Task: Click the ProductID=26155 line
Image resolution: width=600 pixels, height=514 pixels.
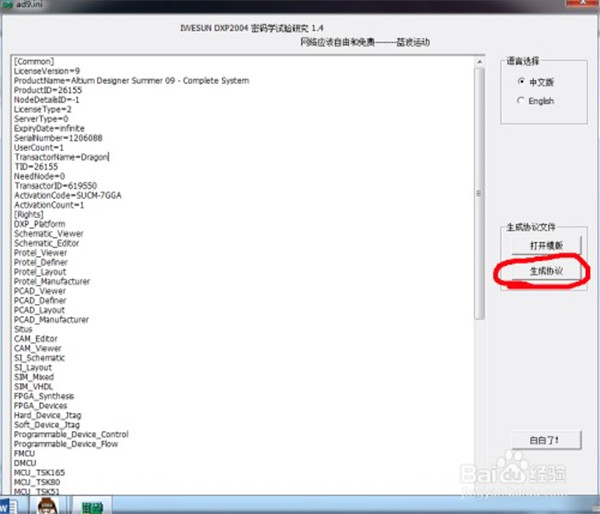Action: pos(48,90)
